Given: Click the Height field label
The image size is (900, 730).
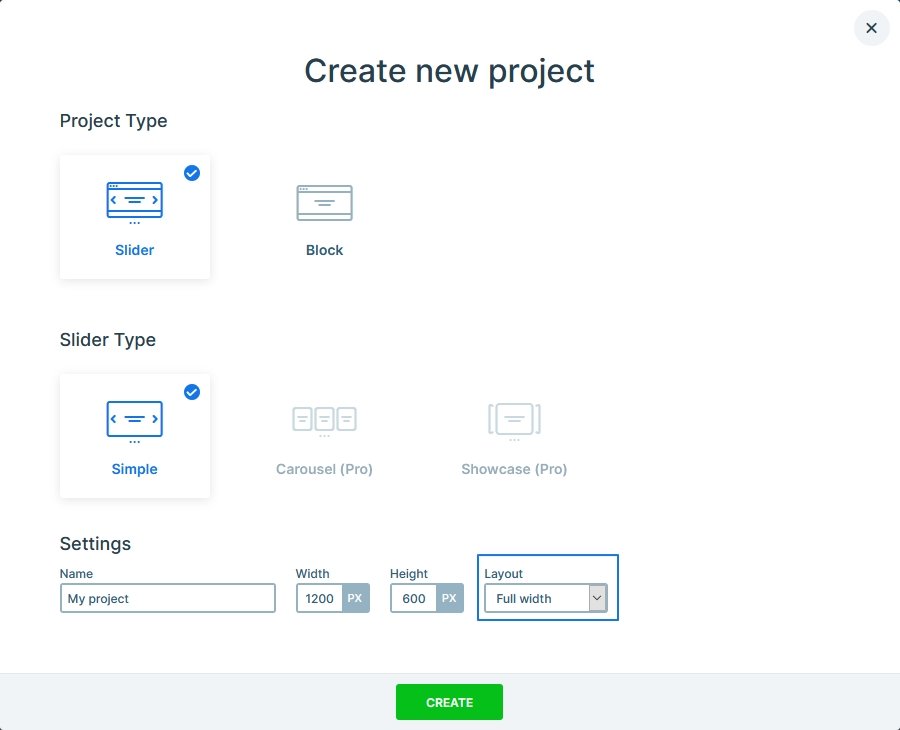Looking at the screenshot, I should point(409,574).
